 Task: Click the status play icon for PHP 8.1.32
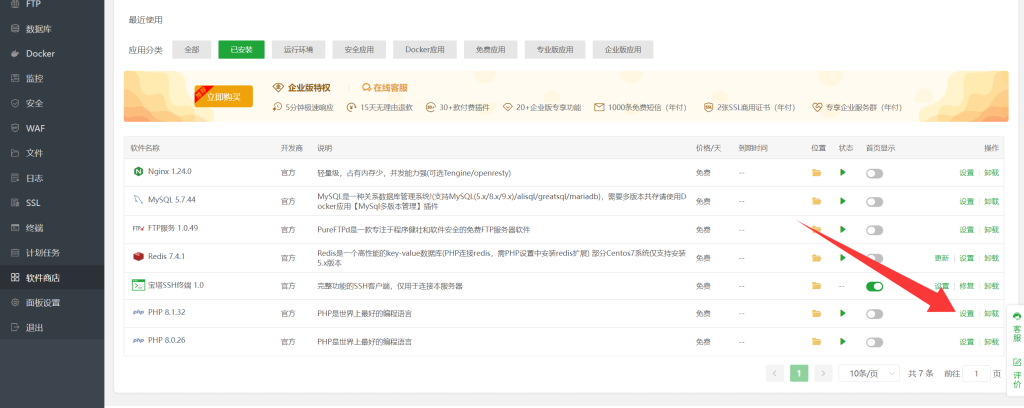point(843,313)
